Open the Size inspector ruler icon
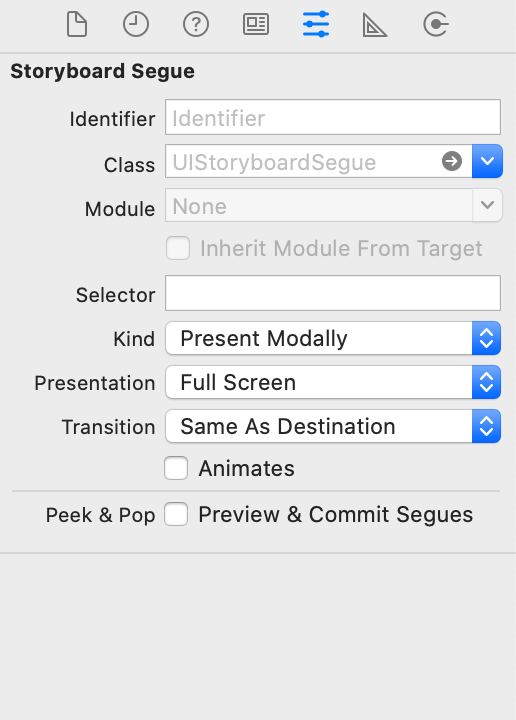The height and width of the screenshot is (720, 516). point(375,24)
